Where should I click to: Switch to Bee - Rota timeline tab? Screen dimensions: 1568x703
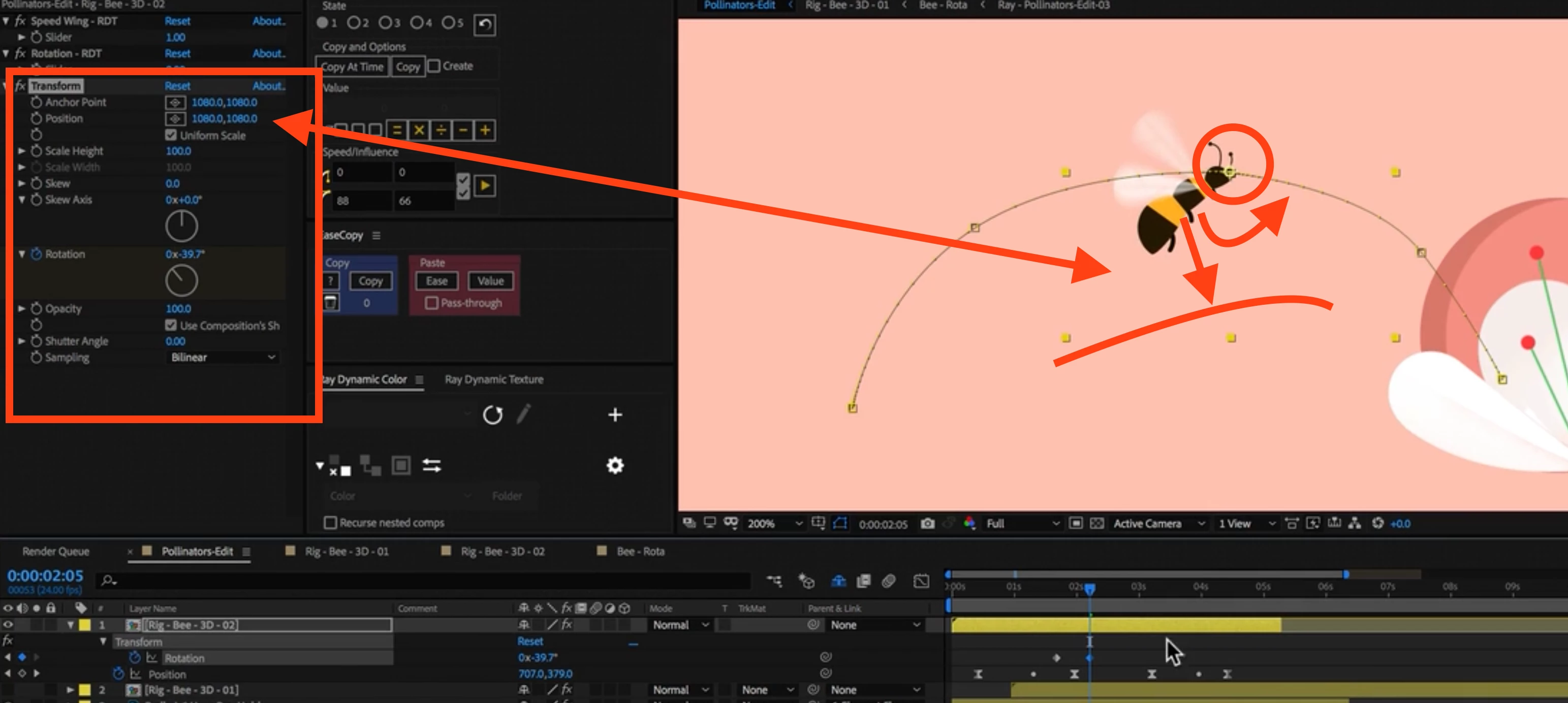pos(639,552)
